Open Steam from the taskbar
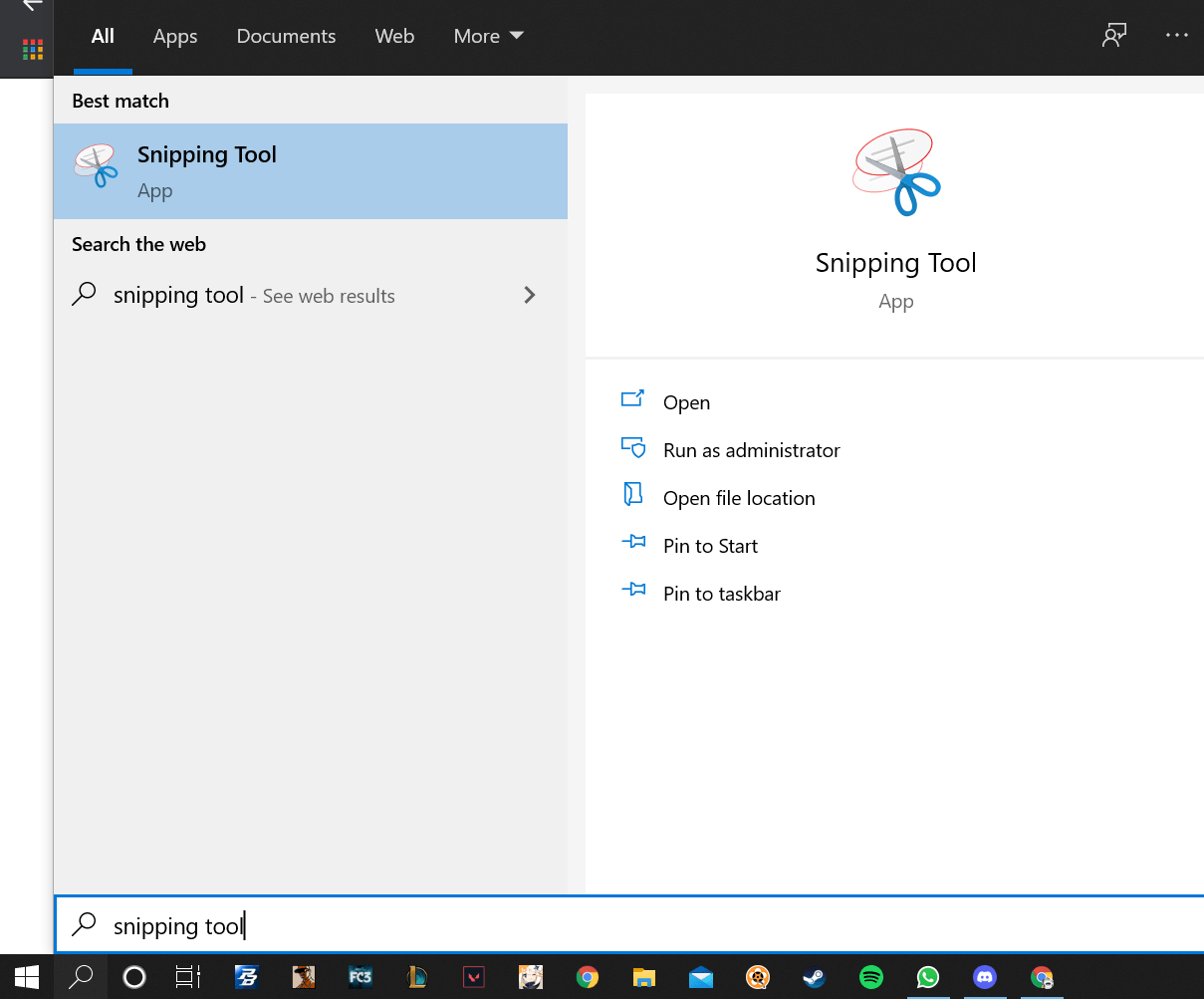The image size is (1204, 999). 815,977
